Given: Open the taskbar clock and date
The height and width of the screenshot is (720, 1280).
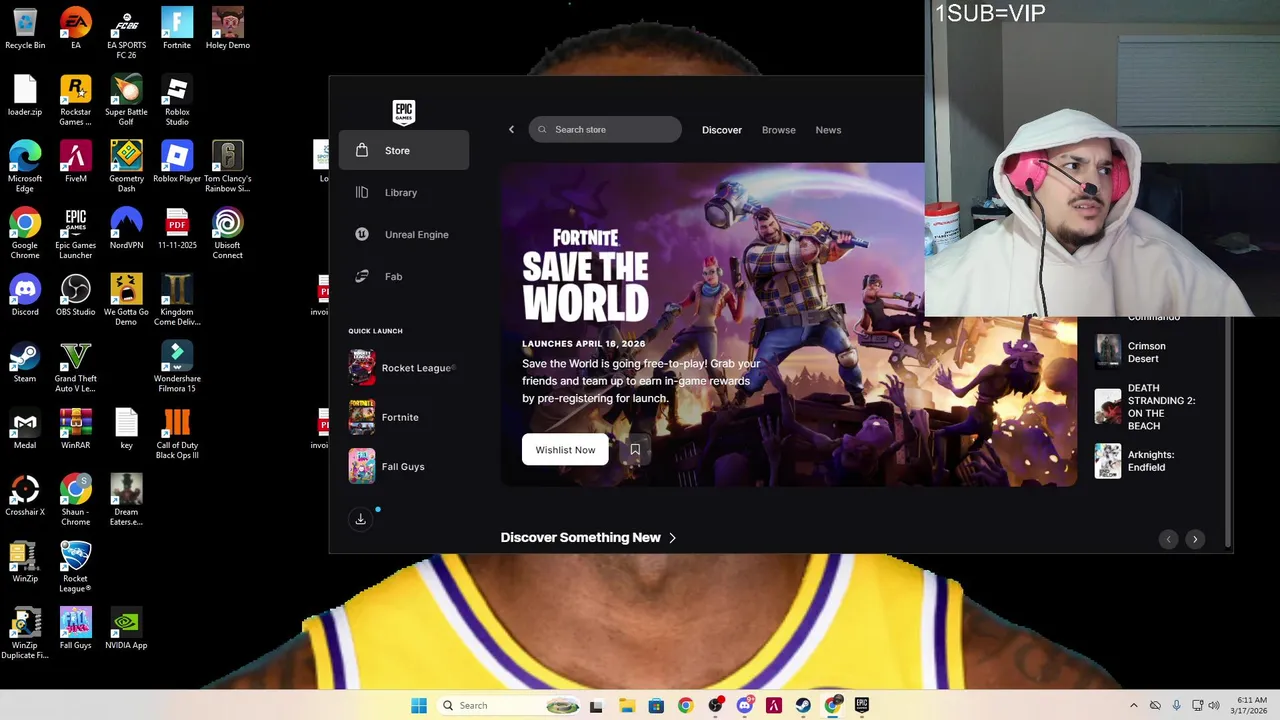Looking at the screenshot, I should [1249, 705].
